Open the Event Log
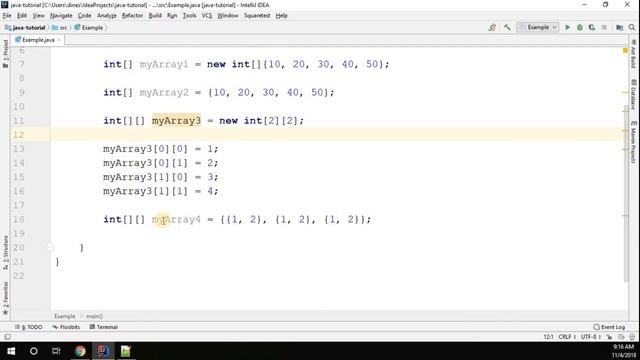 [x=609, y=327]
